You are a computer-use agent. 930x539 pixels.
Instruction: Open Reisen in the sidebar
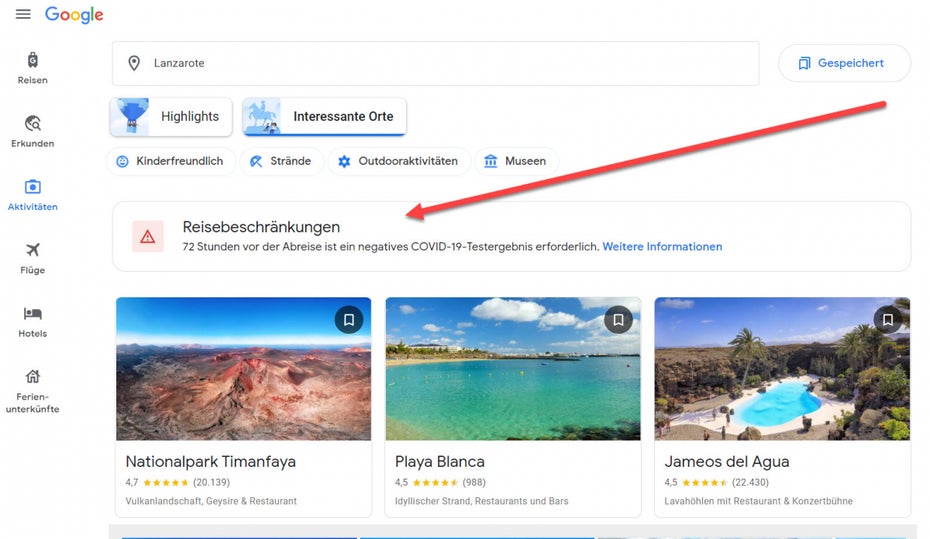[x=33, y=69]
